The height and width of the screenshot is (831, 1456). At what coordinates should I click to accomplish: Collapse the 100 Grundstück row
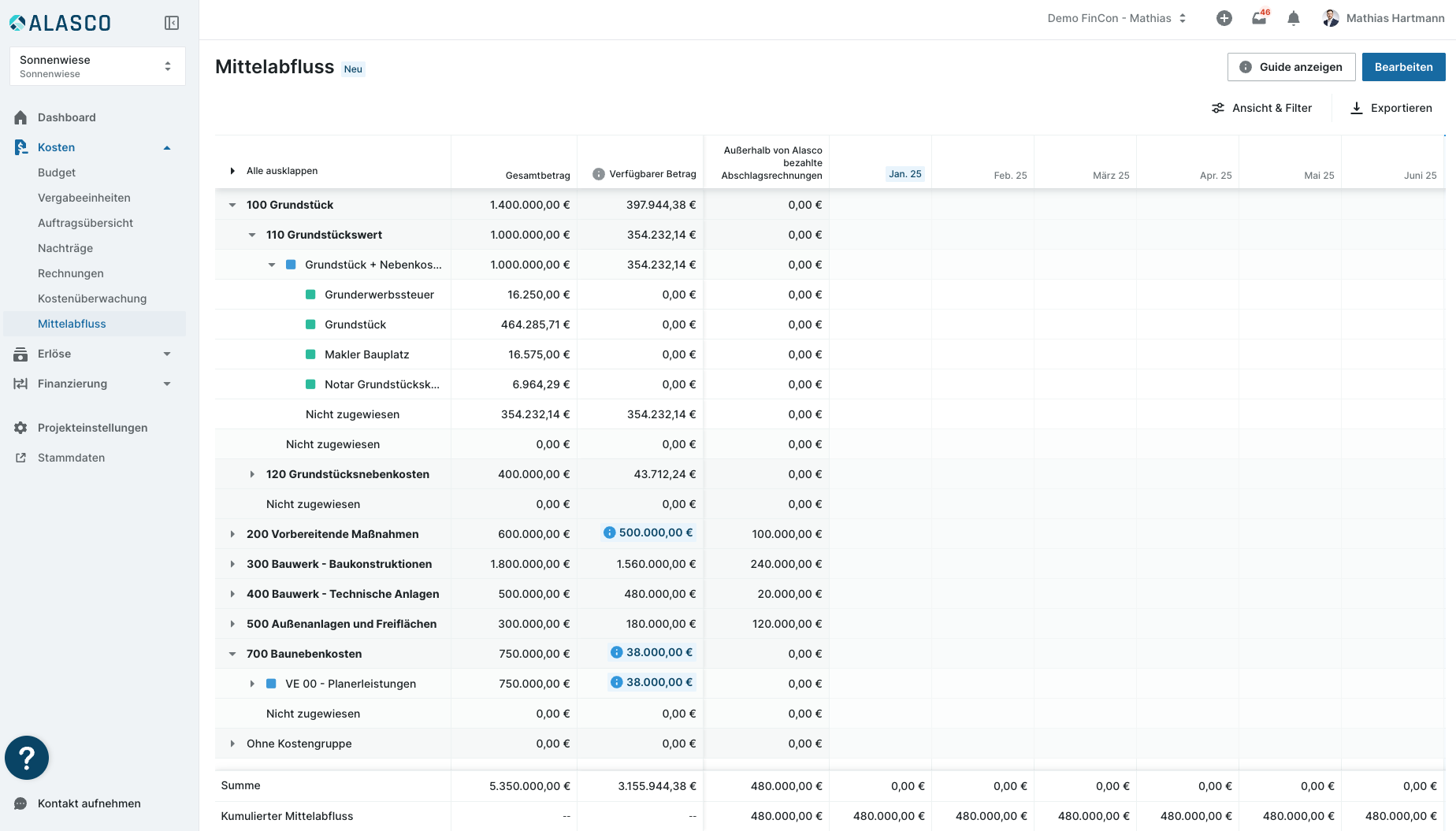(232, 205)
